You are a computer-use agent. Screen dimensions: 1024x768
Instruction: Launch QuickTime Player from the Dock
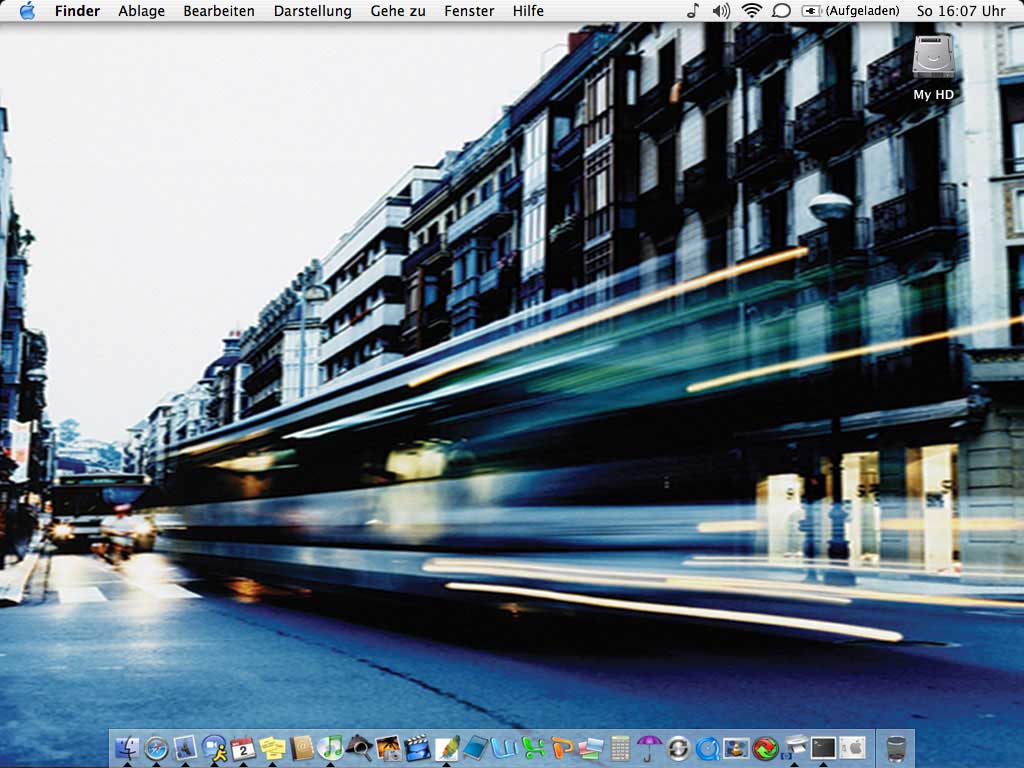tap(707, 748)
